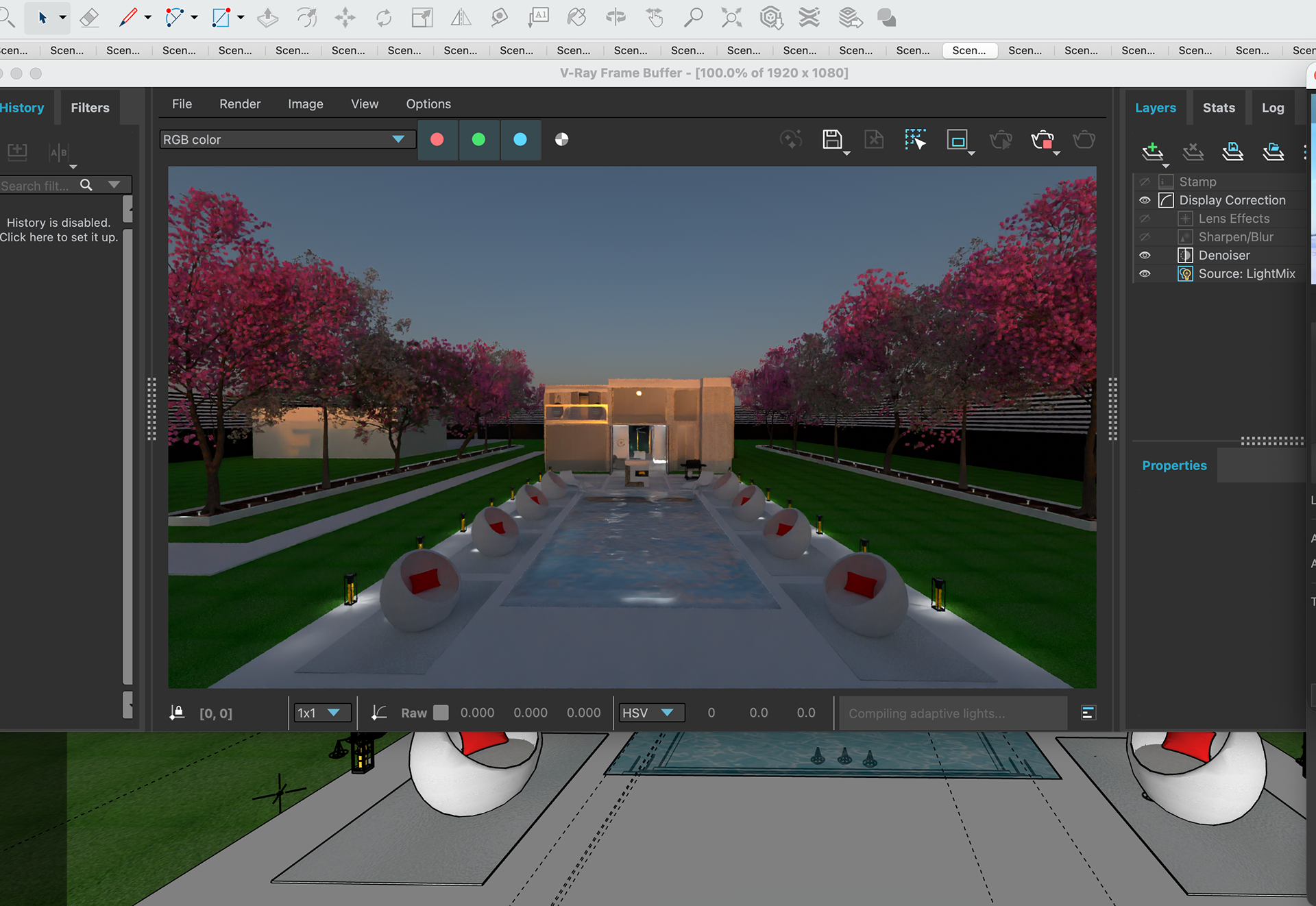Image resolution: width=1316 pixels, height=906 pixels.
Task: Hide the Source: LightMix layer
Action: coord(1145,273)
